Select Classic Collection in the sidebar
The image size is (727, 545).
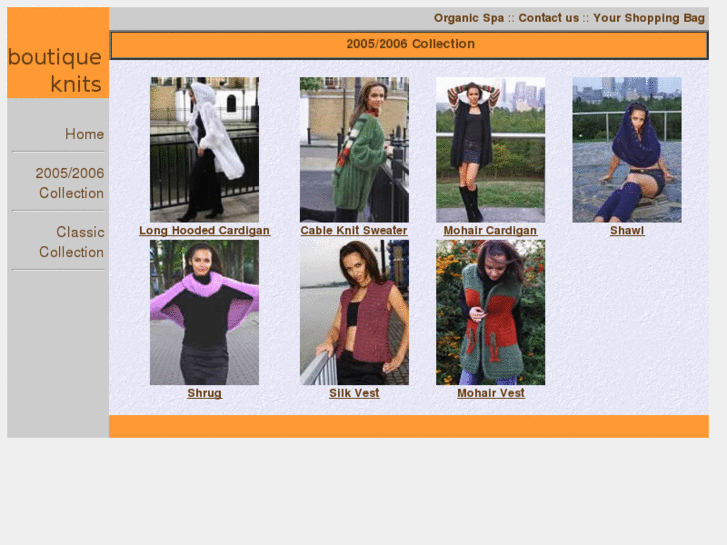click(72, 242)
